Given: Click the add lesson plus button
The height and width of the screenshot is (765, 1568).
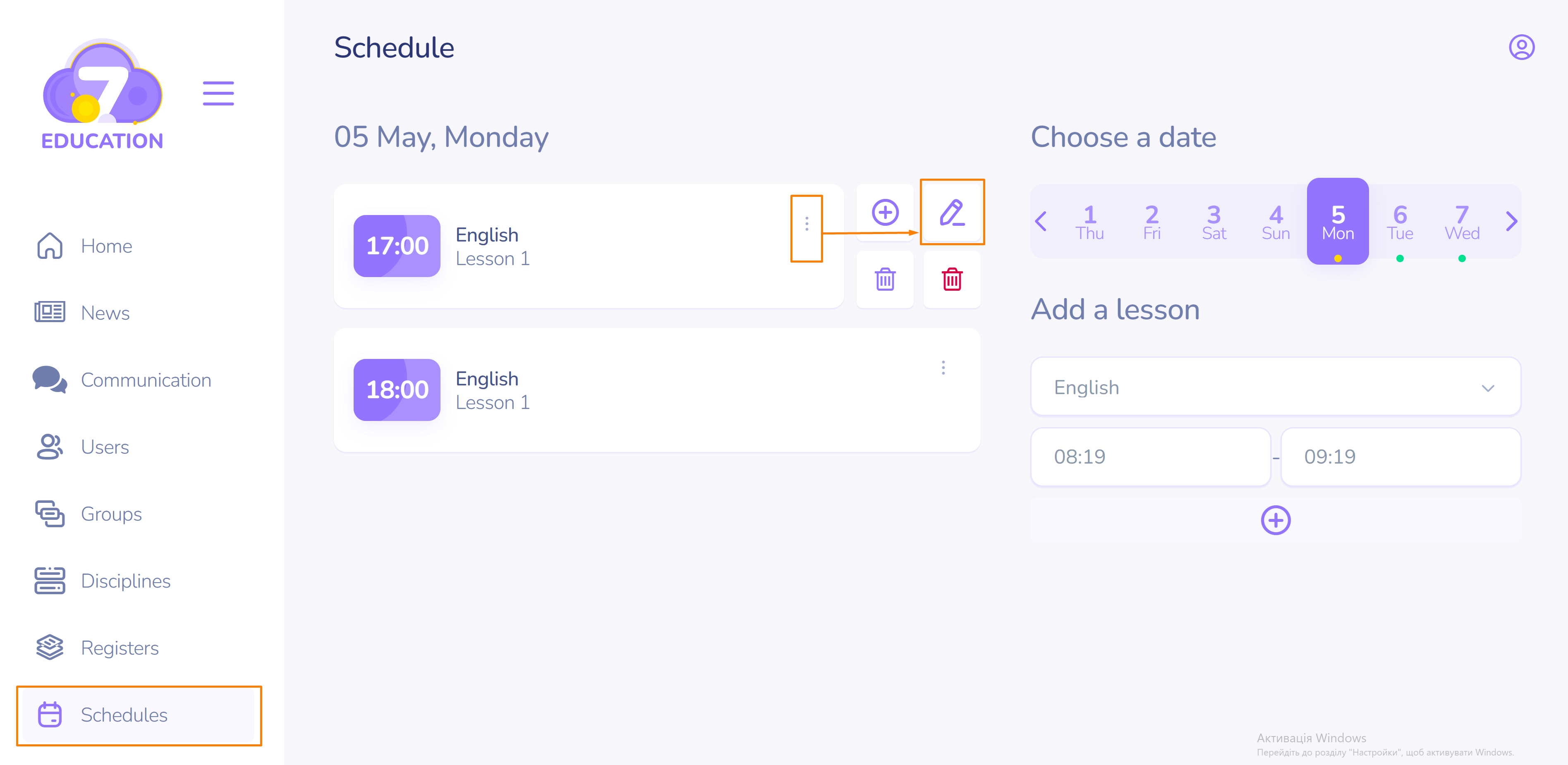Looking at the screenshot, I should [x=1275, y=520].
